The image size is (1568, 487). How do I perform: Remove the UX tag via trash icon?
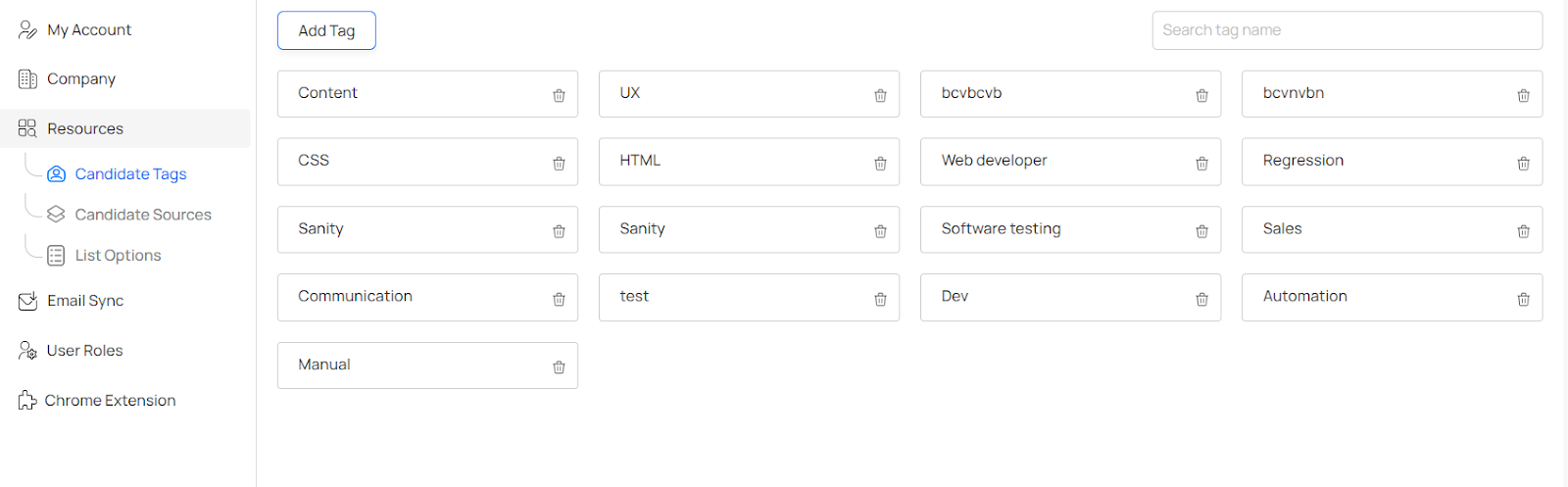click(880, 95)
